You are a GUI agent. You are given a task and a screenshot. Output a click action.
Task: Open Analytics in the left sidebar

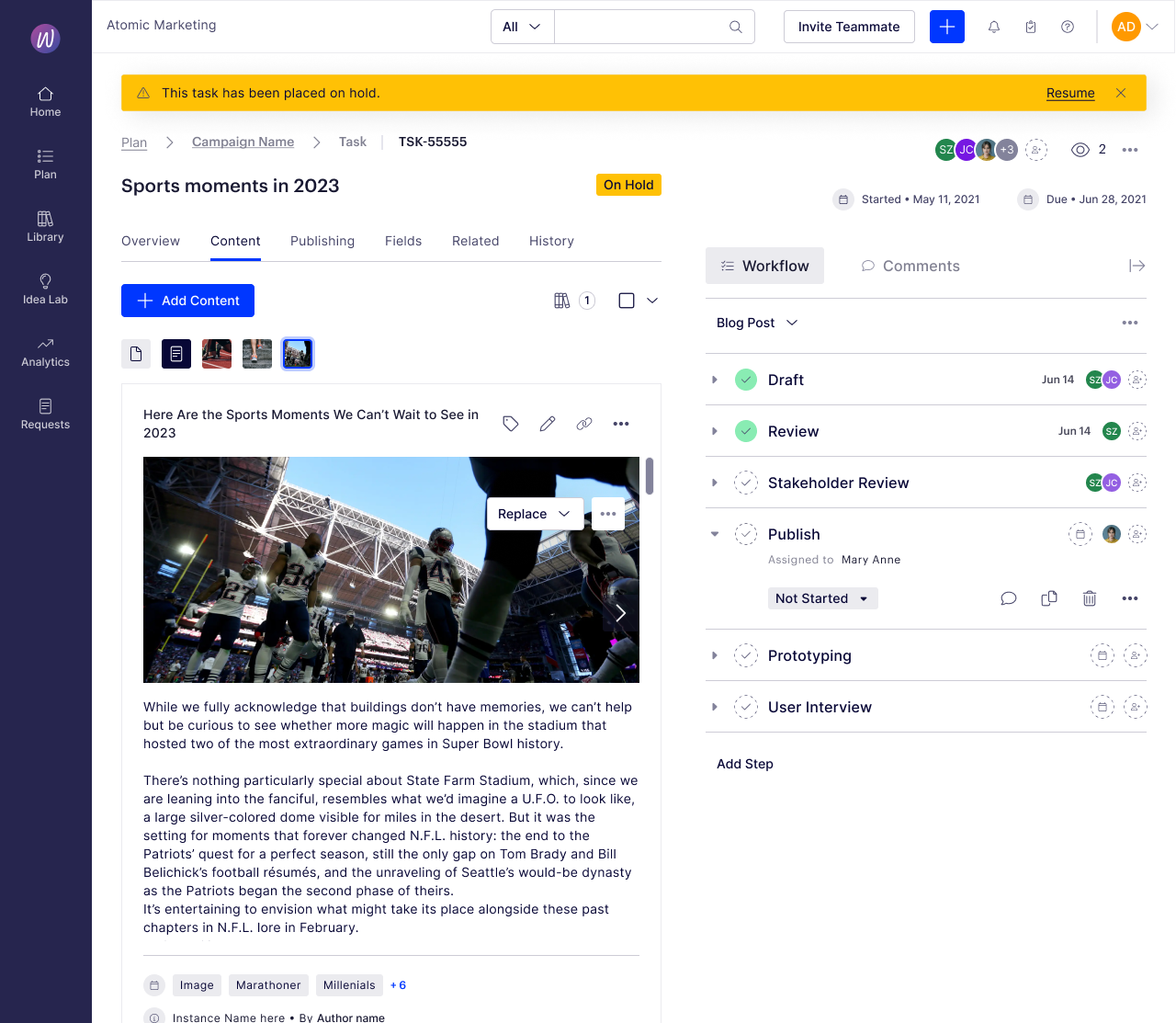45,351
